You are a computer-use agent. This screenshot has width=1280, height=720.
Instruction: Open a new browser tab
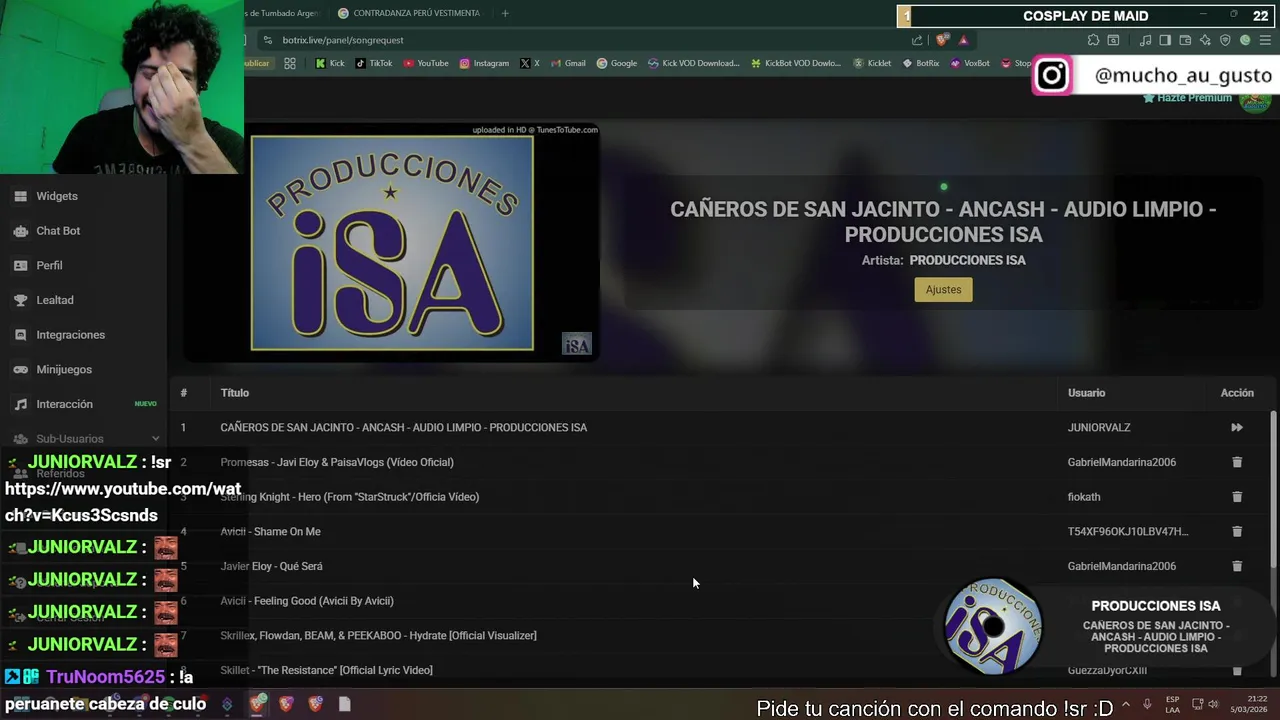point(505,13)
